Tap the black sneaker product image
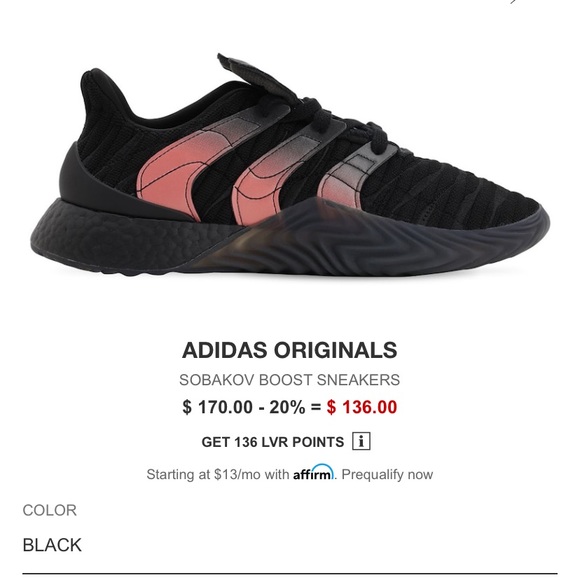580x580 pixels. pyautogui.click(x=290, y=165)
